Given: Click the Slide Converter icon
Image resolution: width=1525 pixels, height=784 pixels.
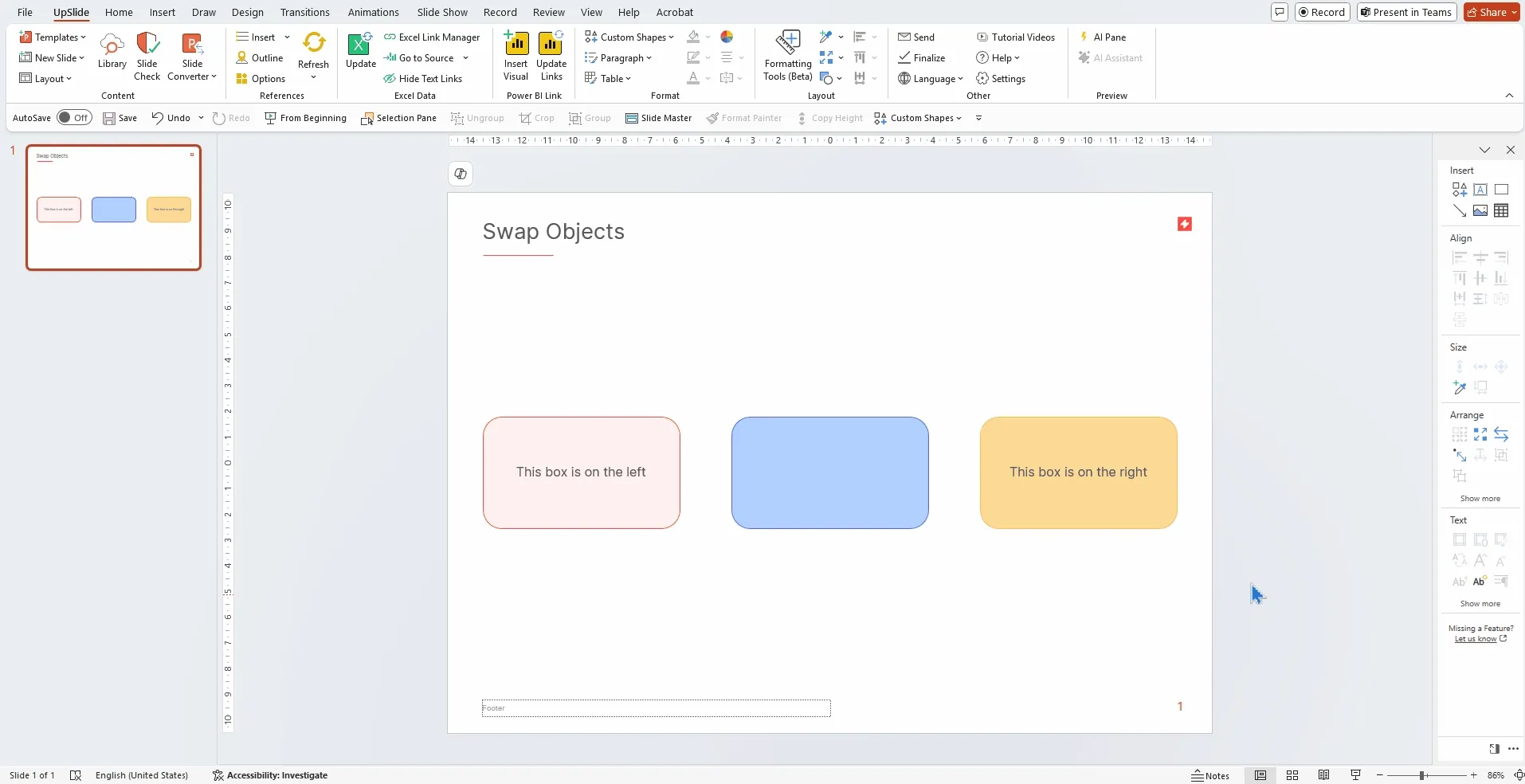Looking at the screenshot, I should coord(192,56).
